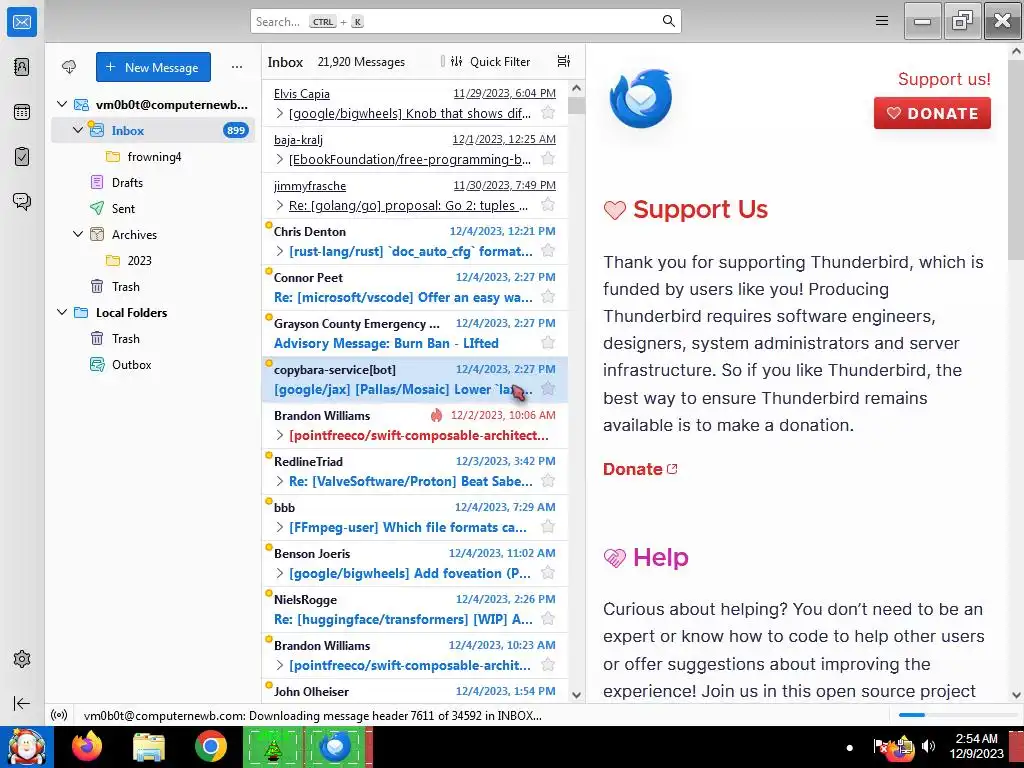
Task: Toggle the Quick Filter button
Action: (492, 61)
